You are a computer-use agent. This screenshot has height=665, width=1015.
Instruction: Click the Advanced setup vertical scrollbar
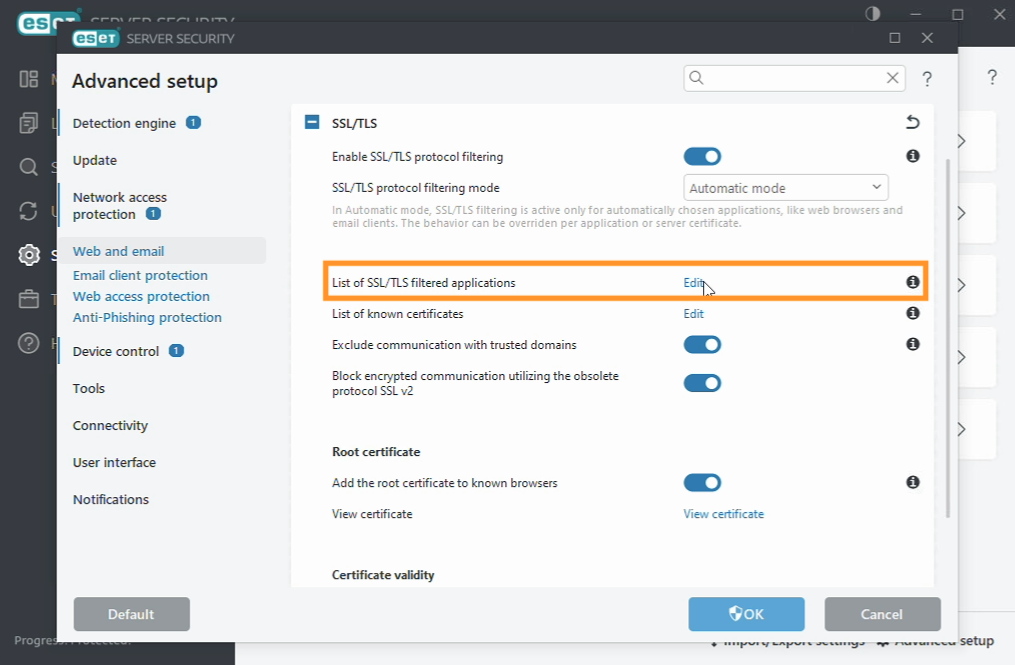click(948, 337)
